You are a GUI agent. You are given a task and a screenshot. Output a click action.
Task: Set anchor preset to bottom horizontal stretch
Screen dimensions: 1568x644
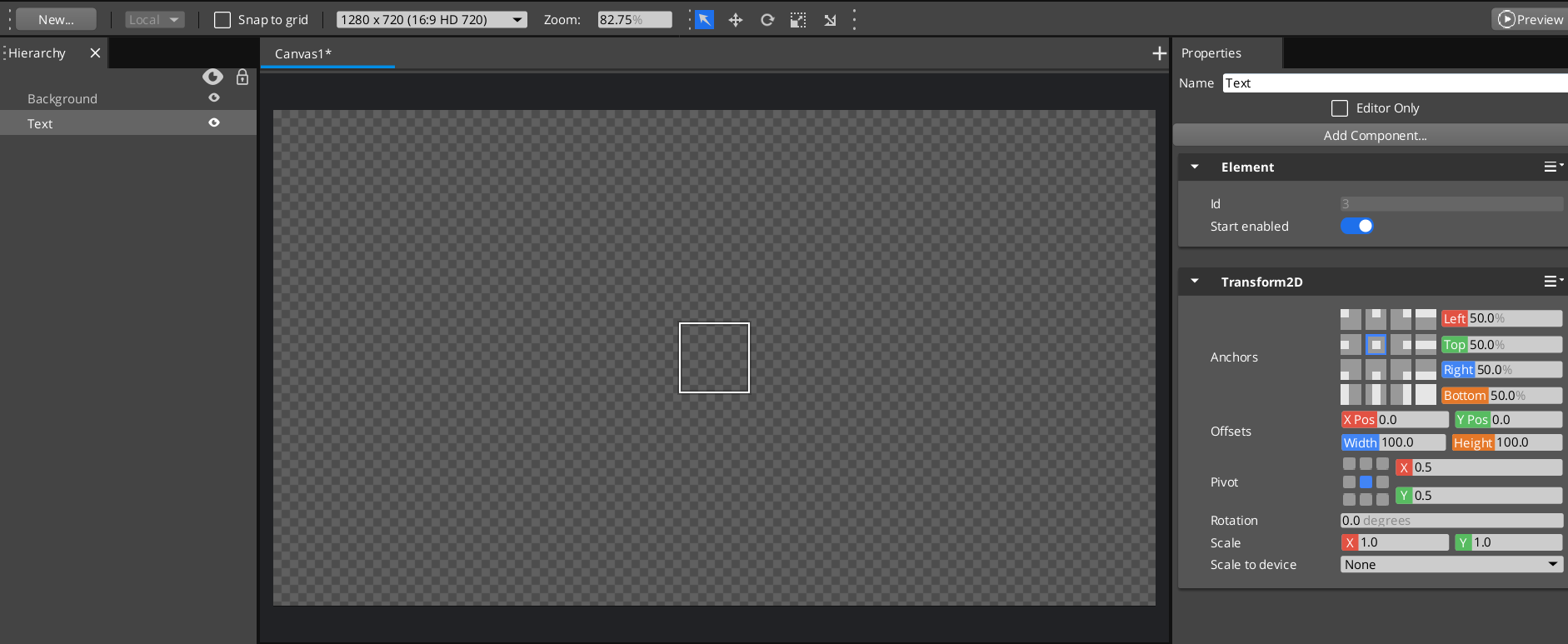[1426, 369]
